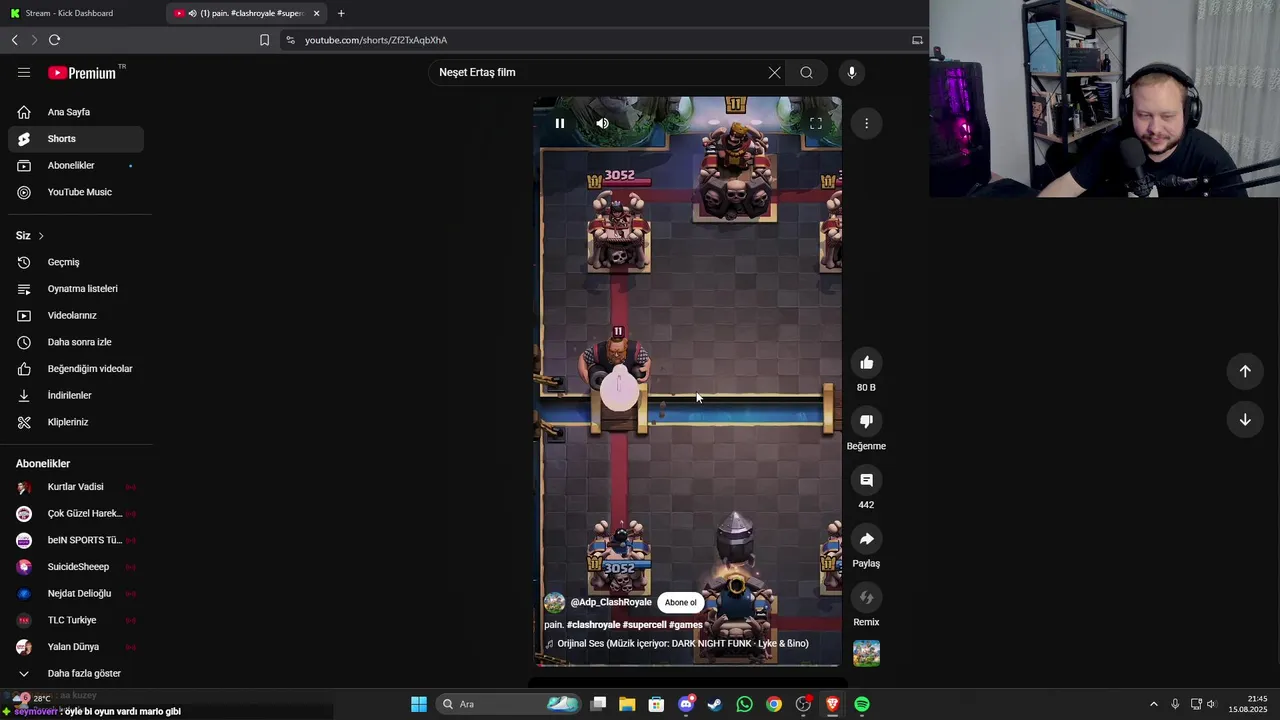The image size is (1280, 720).
Task: Open Daha sonra izle list
Action: (76, 342)
